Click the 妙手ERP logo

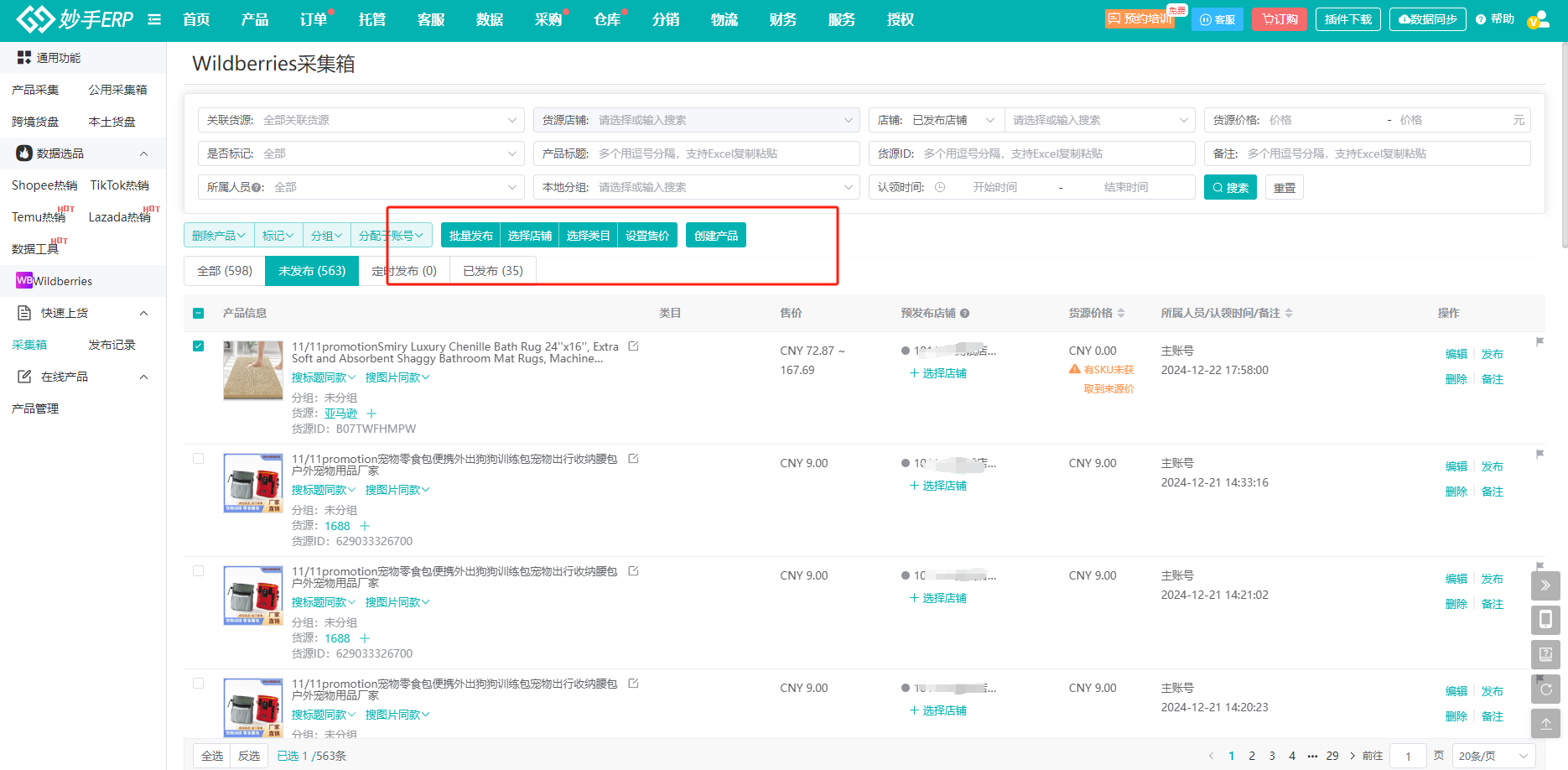point(75,18)
